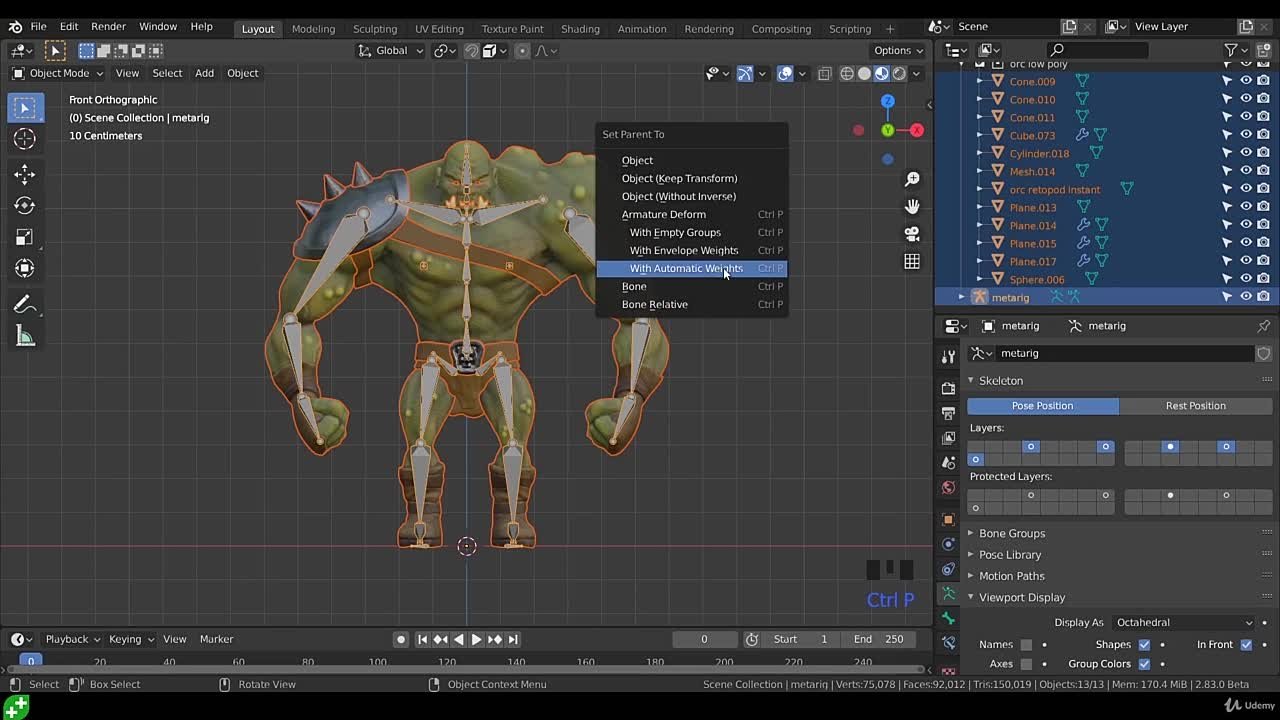Switch to the Shading workspace tab

pos(580,29)
